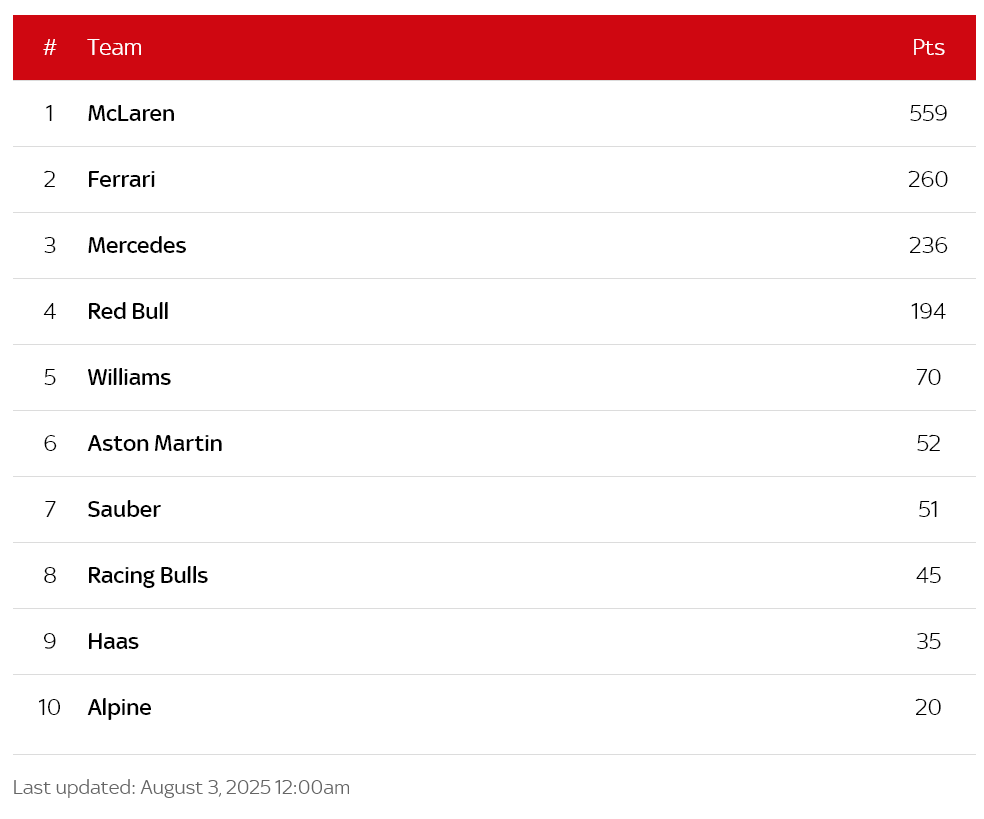Open the Aston Martin entry
This screenshot has width=984, height=819.
click(155, 444)
